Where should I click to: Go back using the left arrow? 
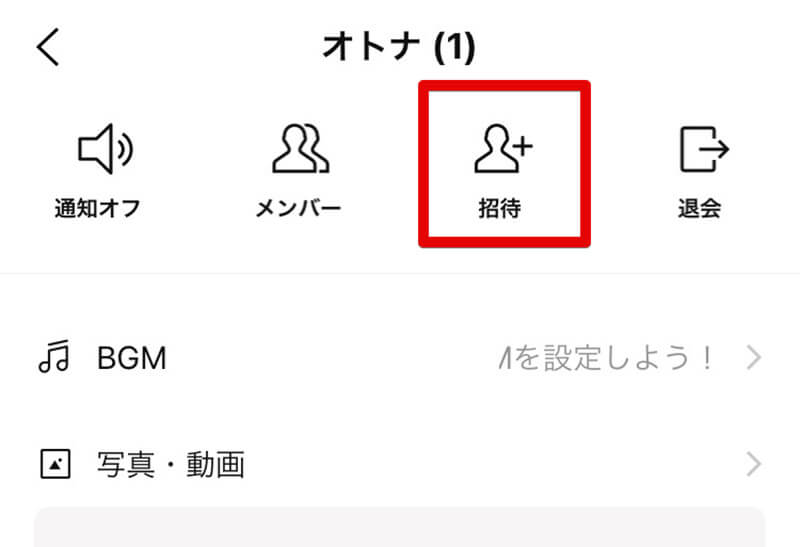[48, 47]
